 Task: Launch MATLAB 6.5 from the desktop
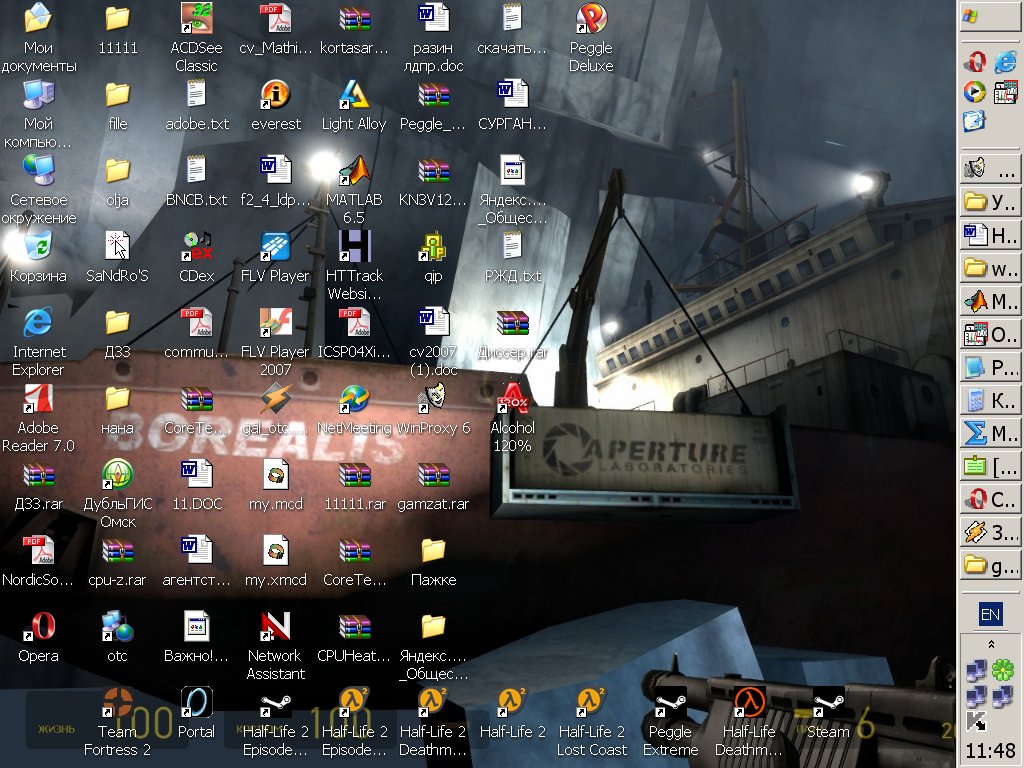tap(354, 170)
